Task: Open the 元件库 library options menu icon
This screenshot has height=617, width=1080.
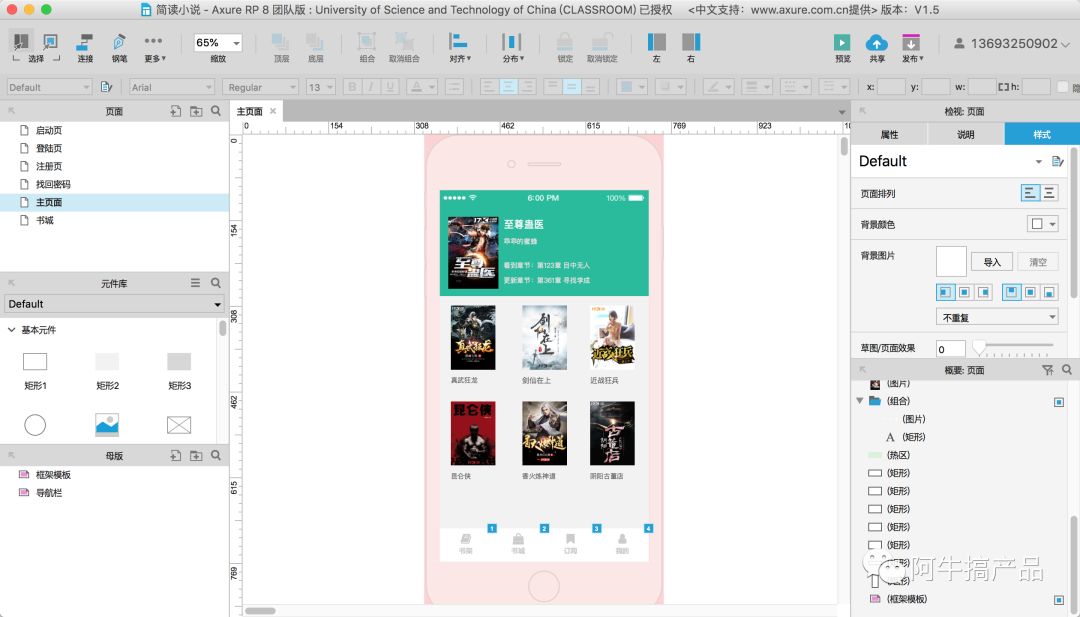Action: coord(196,283)
